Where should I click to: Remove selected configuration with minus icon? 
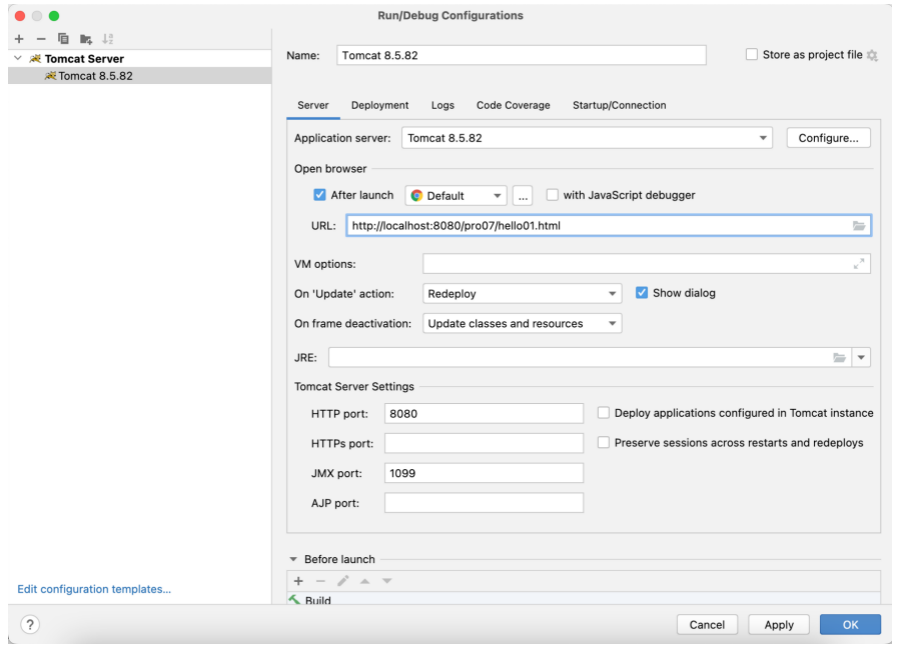41,39
